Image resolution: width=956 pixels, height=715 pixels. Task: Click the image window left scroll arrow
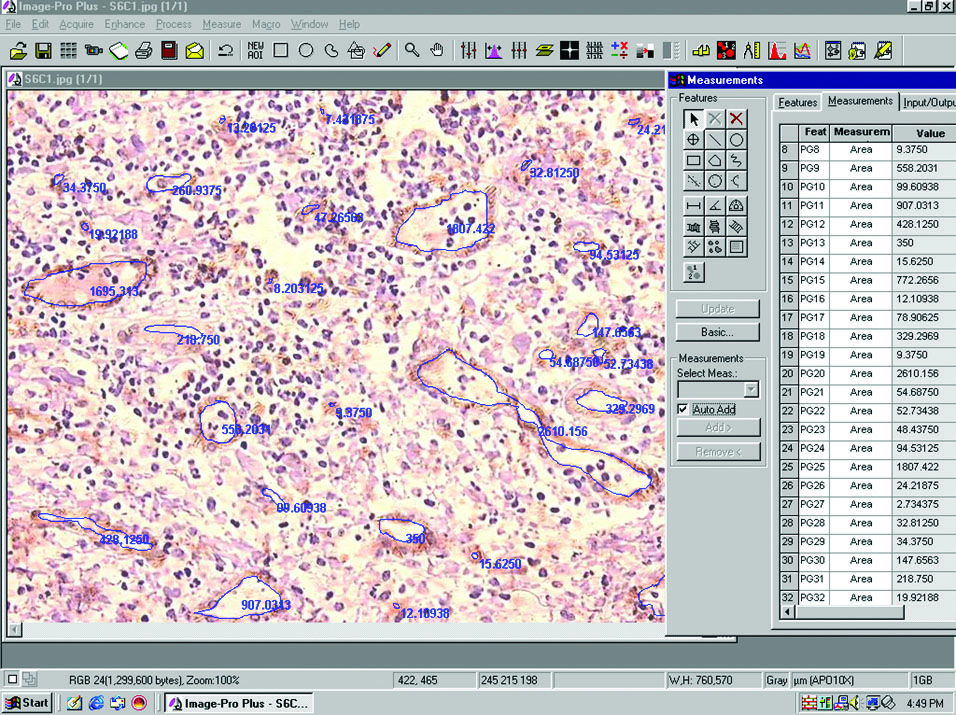click(x=15, y=629)
